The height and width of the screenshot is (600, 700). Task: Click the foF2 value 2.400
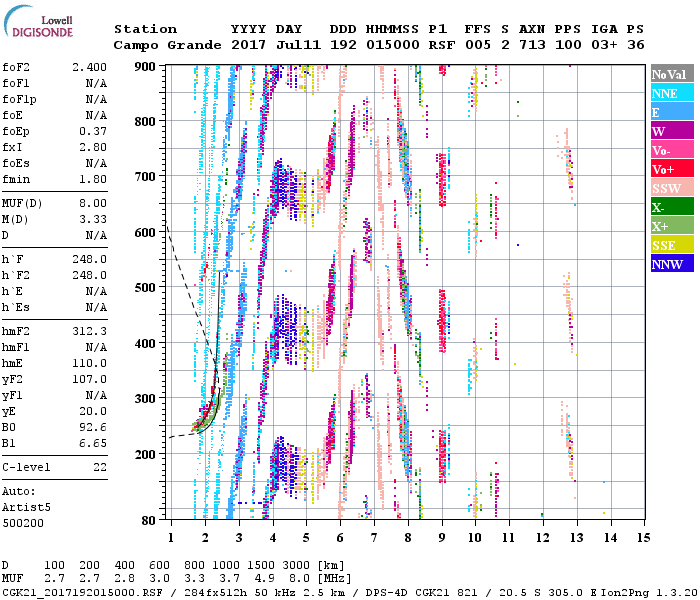click(x=89, y=67)
